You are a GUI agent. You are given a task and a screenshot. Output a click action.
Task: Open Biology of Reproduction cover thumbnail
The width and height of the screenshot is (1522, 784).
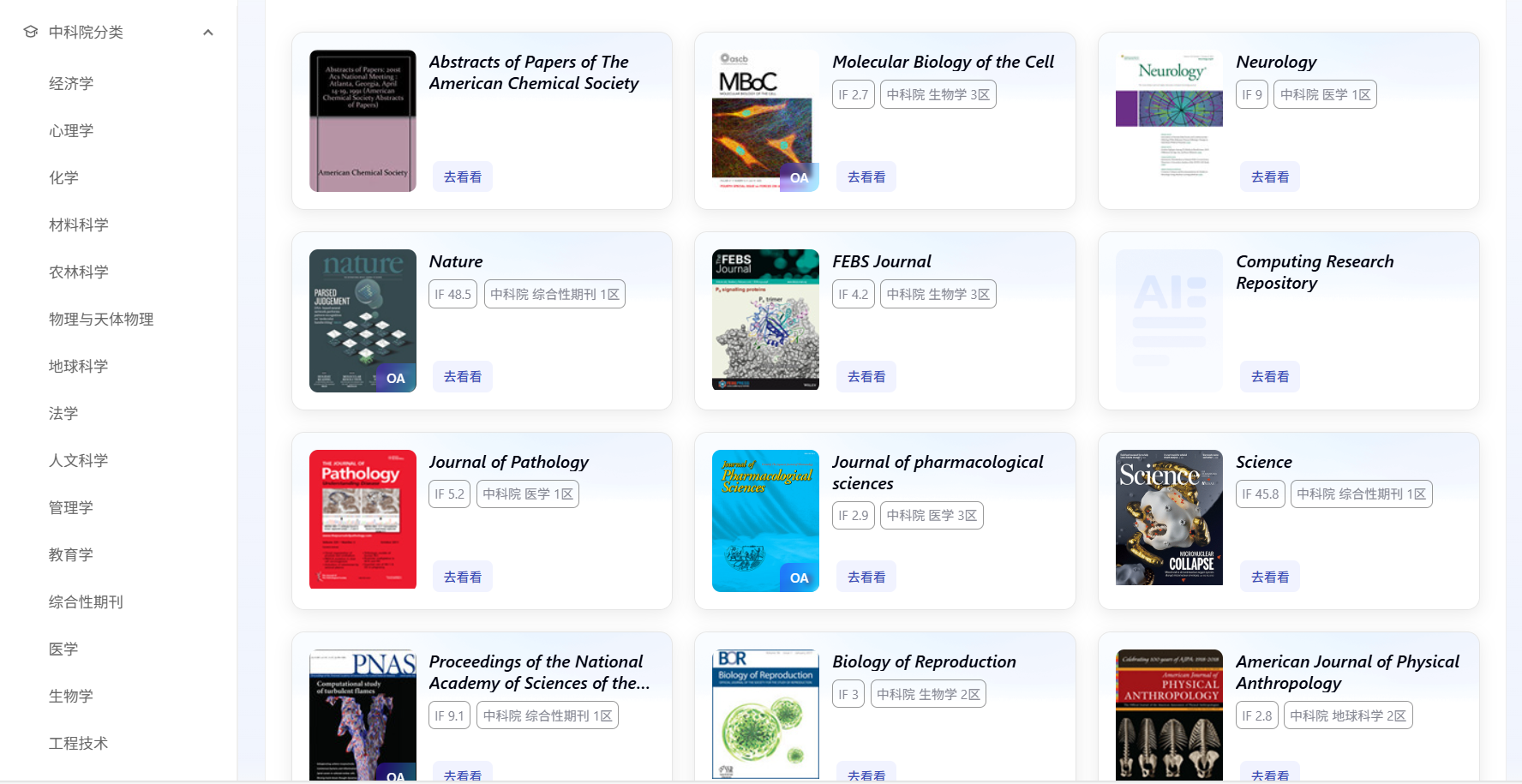pyautogui.click(x=765, y=714)
